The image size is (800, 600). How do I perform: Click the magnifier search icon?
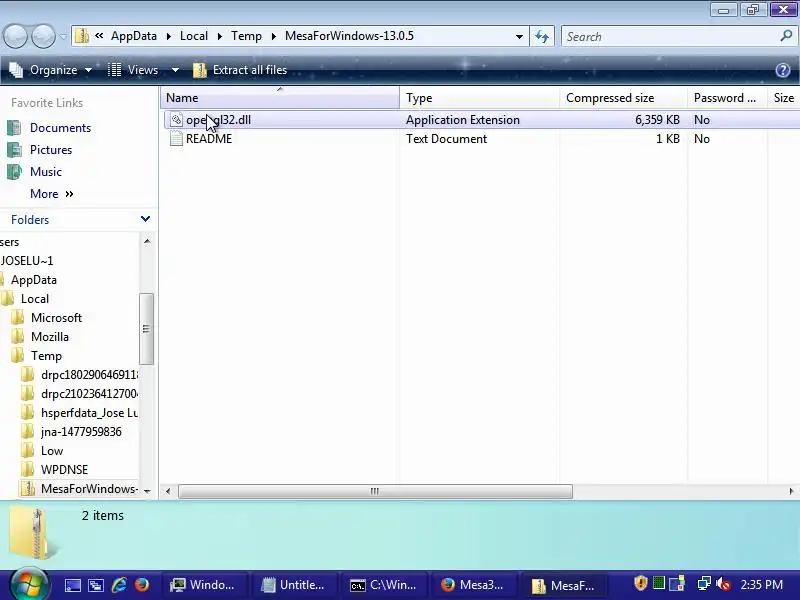(x=786, y=36)
